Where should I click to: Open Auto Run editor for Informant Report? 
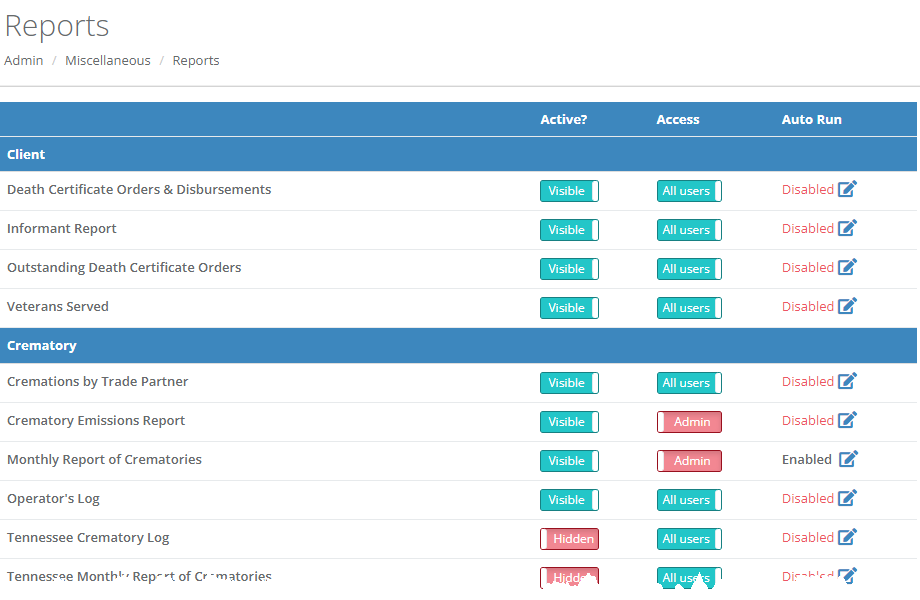point(847,228)
